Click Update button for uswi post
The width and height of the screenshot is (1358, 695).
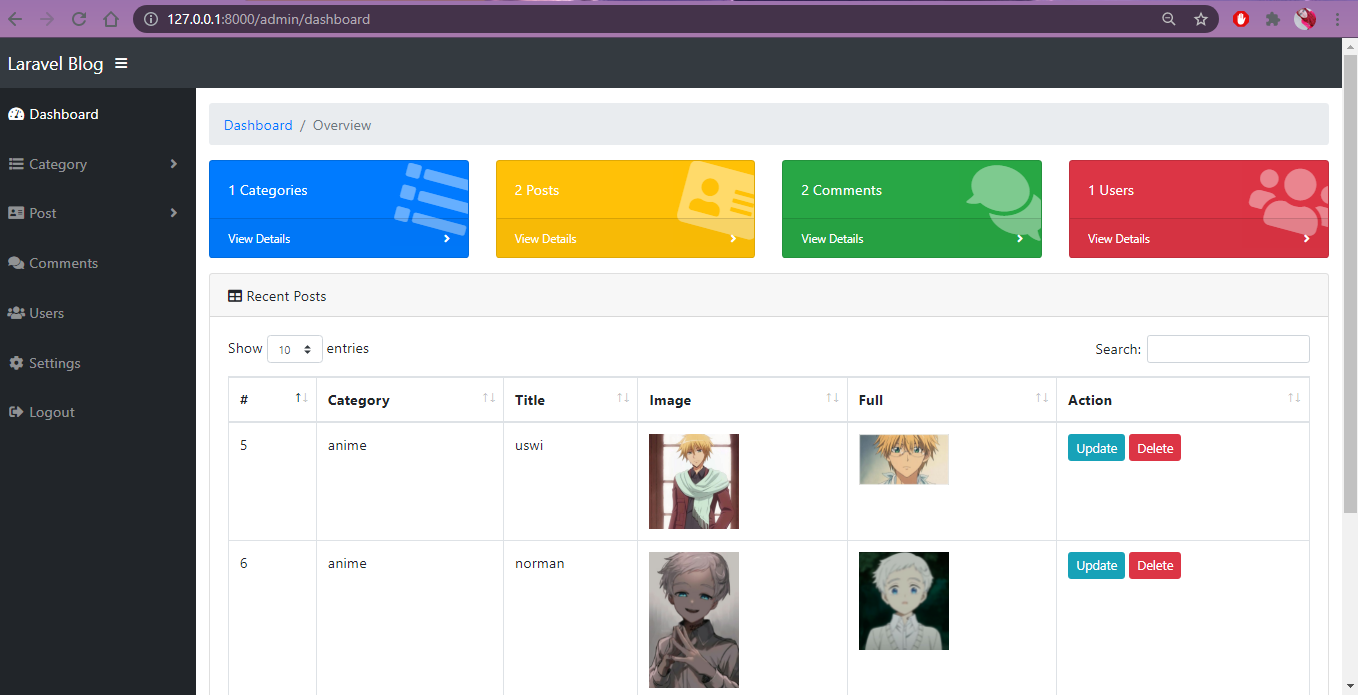click(1096, 448)
